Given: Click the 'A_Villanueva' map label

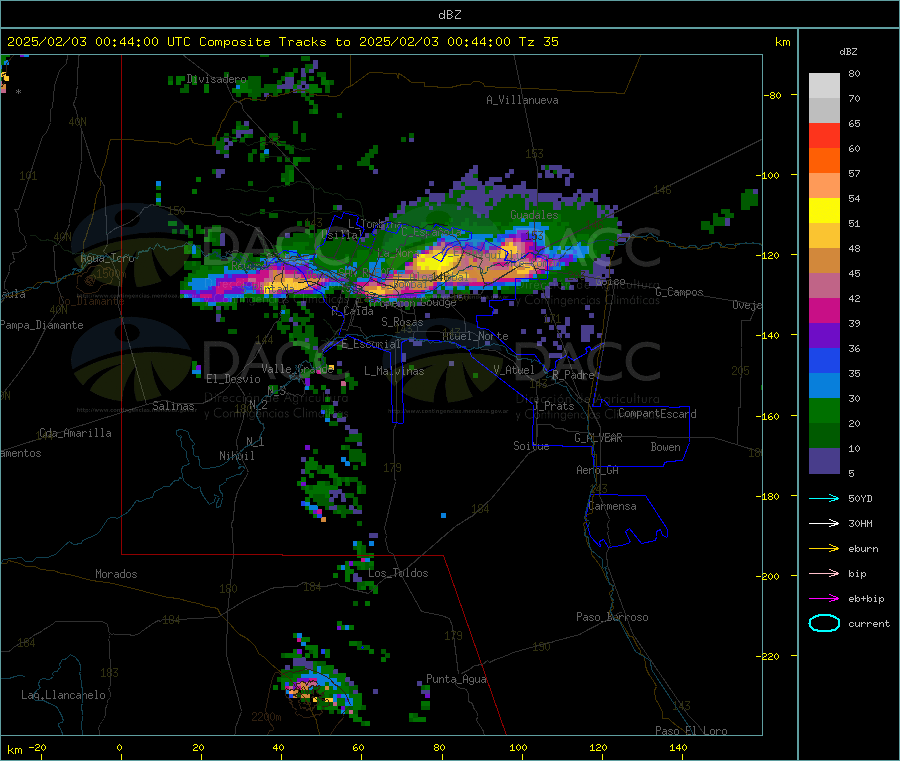Looking at the screenshot, I should [522, 100].
